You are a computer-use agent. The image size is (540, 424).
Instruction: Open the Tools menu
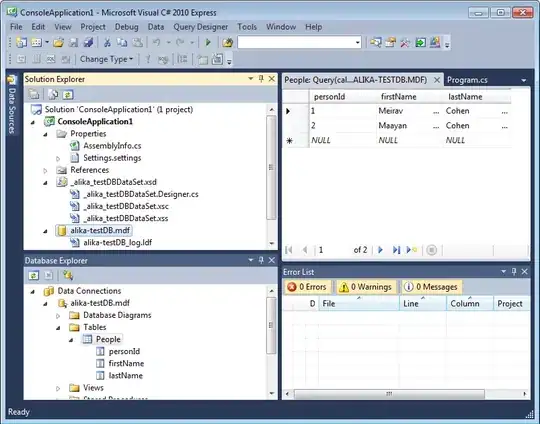click(247, 27)
